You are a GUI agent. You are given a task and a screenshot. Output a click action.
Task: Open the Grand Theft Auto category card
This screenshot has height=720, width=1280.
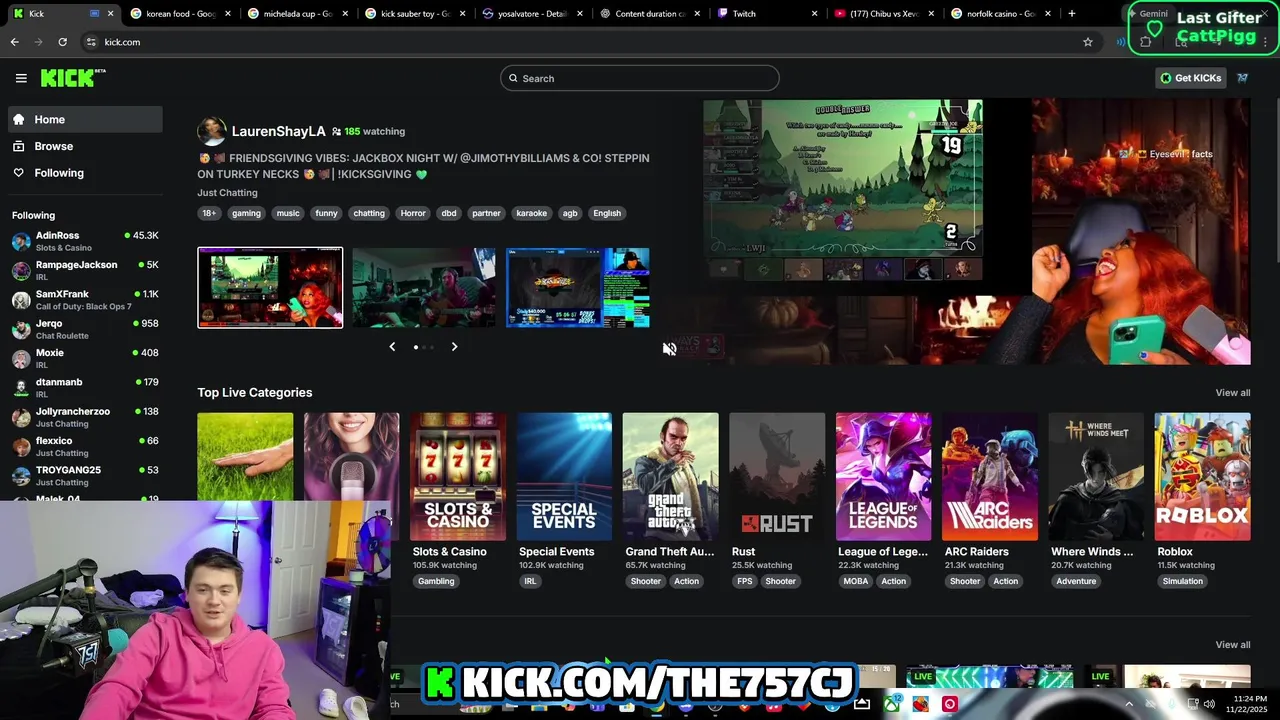pos(670,477)
